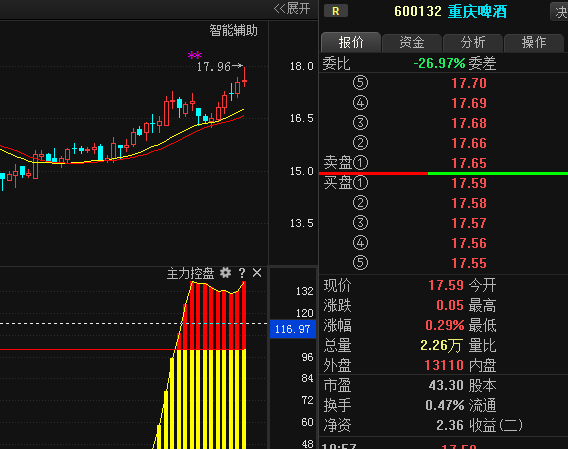Switch to the 操作 tab

click(534, 42)
